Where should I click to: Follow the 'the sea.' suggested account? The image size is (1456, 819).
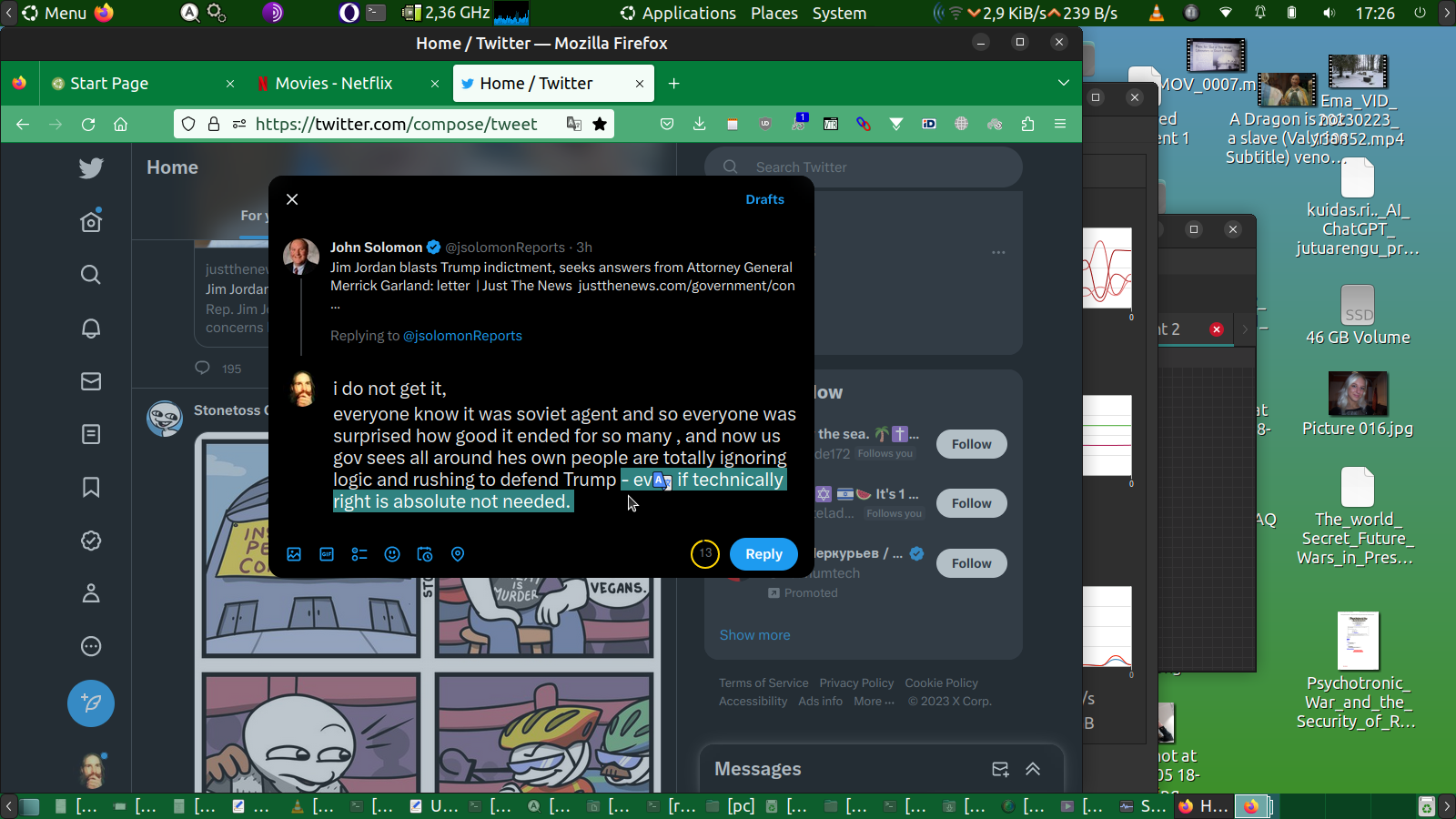pyautogui.click(x=971, y=444)
